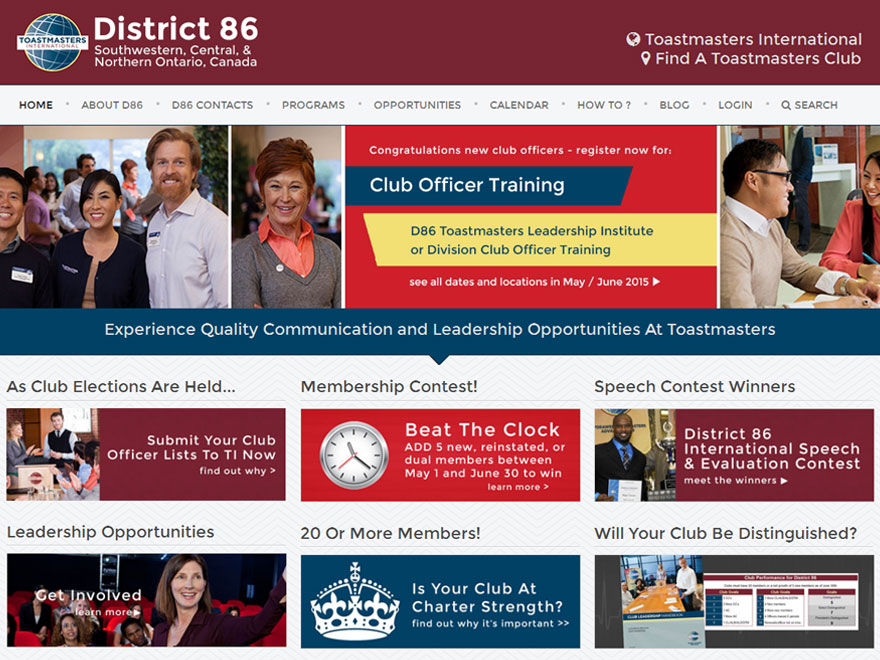The height and width of the screenshot is (660, 880).
Task: Click the Toastmasters International globe logo
Action: pos(52,42)
